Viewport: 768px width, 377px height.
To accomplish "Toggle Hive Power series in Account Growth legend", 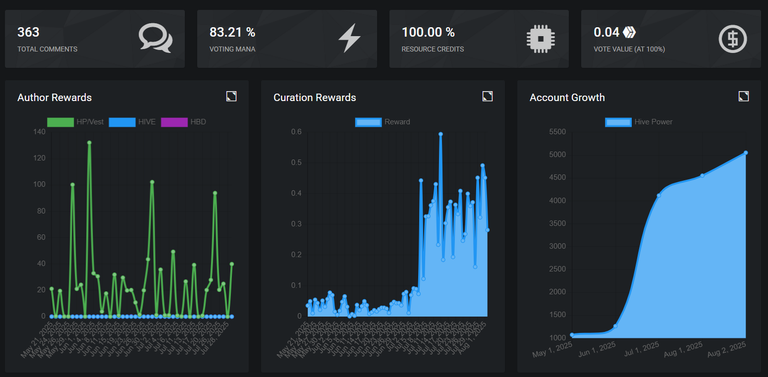I will (639, 122).
